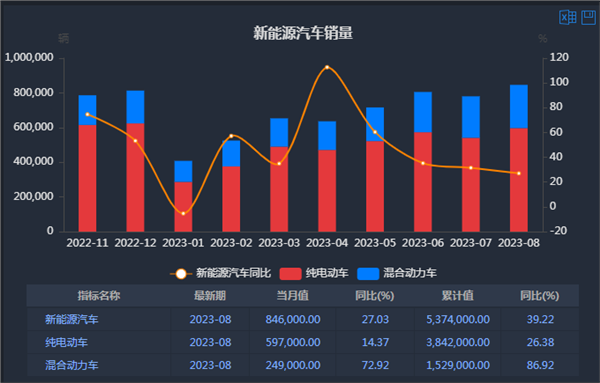Click the 2022-12 blue bar segment
Viewport: 600px width, 383px height.
[135, 107]
